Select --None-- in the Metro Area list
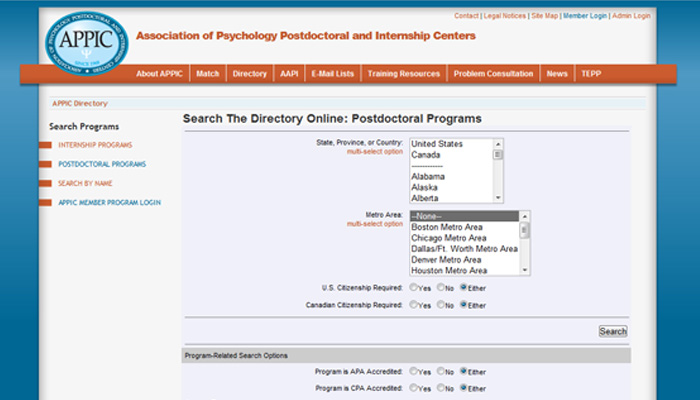Image resolution: width=700 pixels, height=400 pixels. point(465,217)
